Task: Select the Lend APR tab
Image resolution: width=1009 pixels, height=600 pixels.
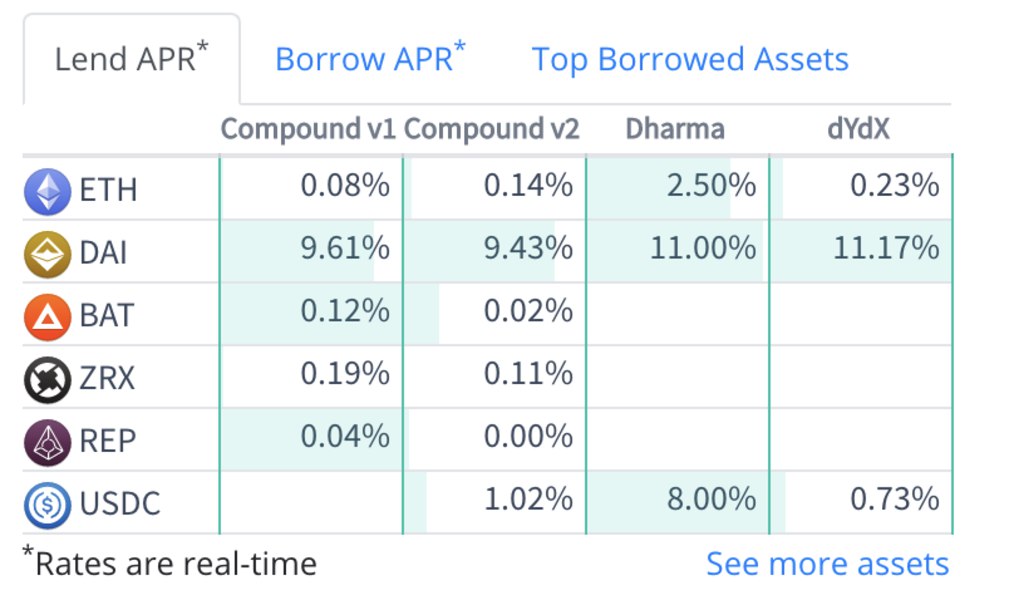Action: pyautogui.click(x=132, y=59)
